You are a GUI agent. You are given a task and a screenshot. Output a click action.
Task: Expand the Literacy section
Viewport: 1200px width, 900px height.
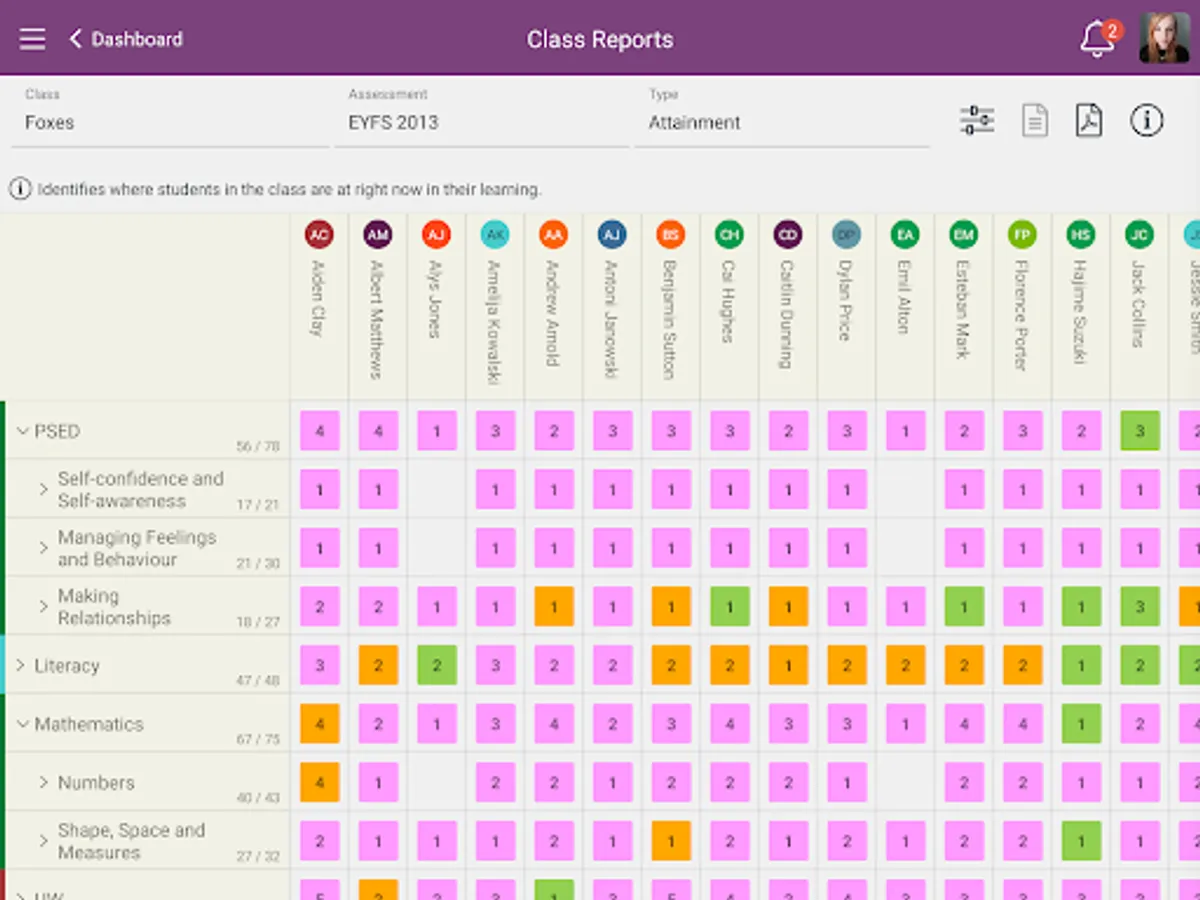(x=21, y=665)
